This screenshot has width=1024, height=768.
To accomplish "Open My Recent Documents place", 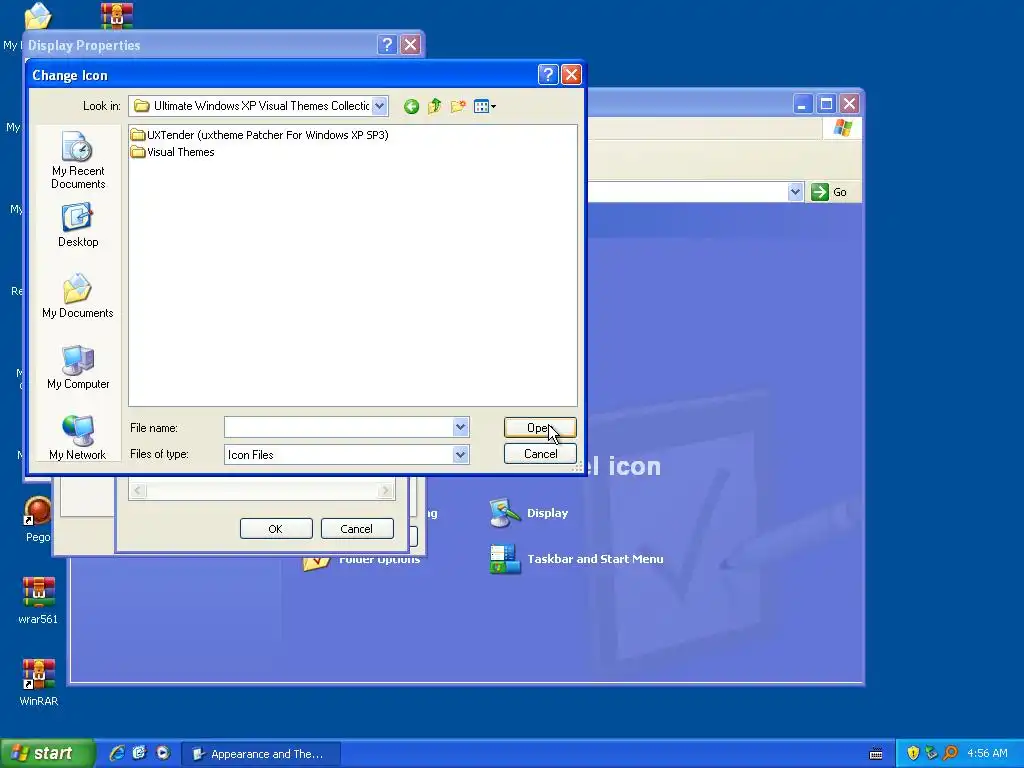I will coord(78,160).
